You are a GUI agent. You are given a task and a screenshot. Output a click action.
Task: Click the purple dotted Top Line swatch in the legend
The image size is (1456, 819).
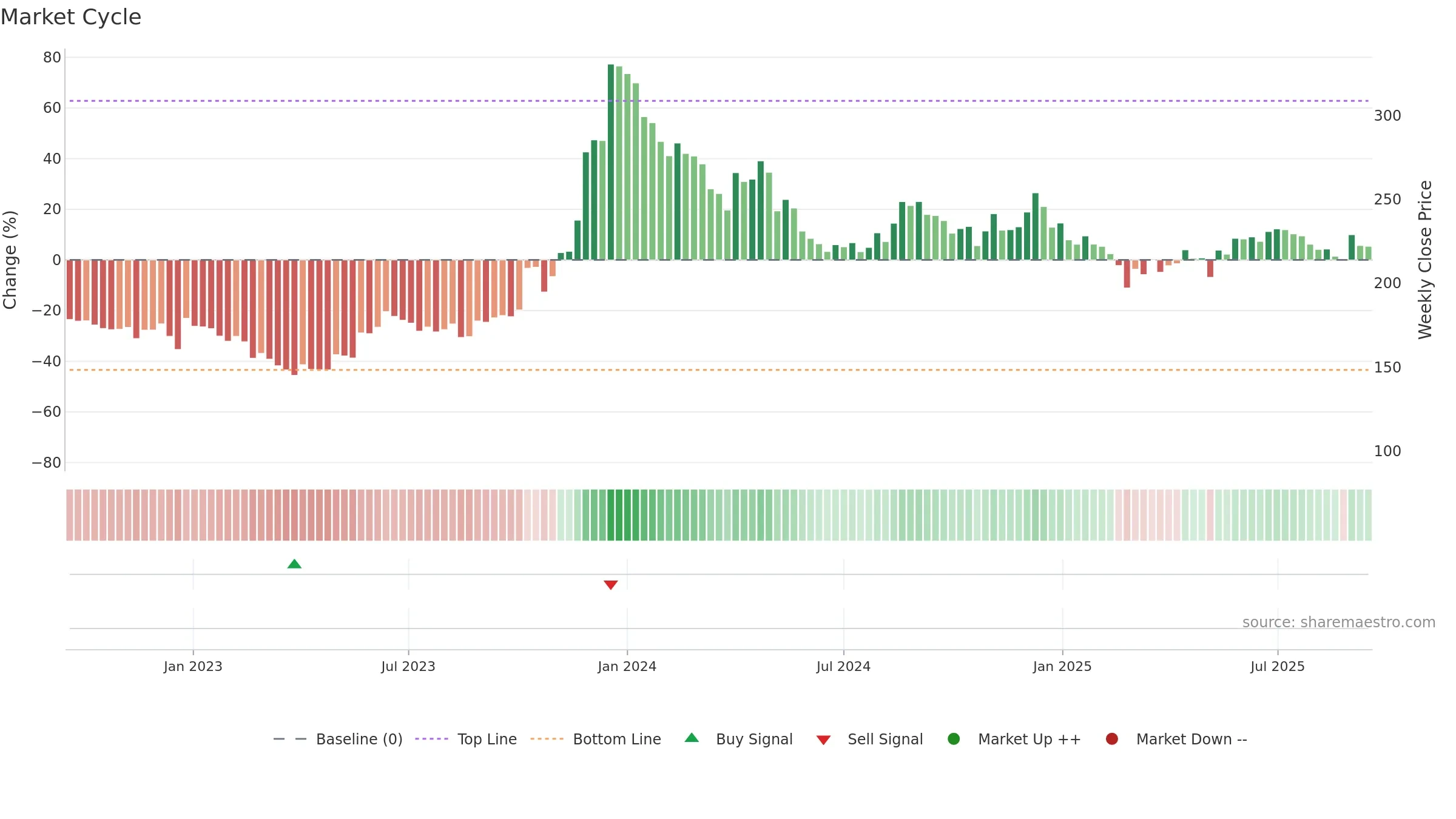(x=431, y=739)
